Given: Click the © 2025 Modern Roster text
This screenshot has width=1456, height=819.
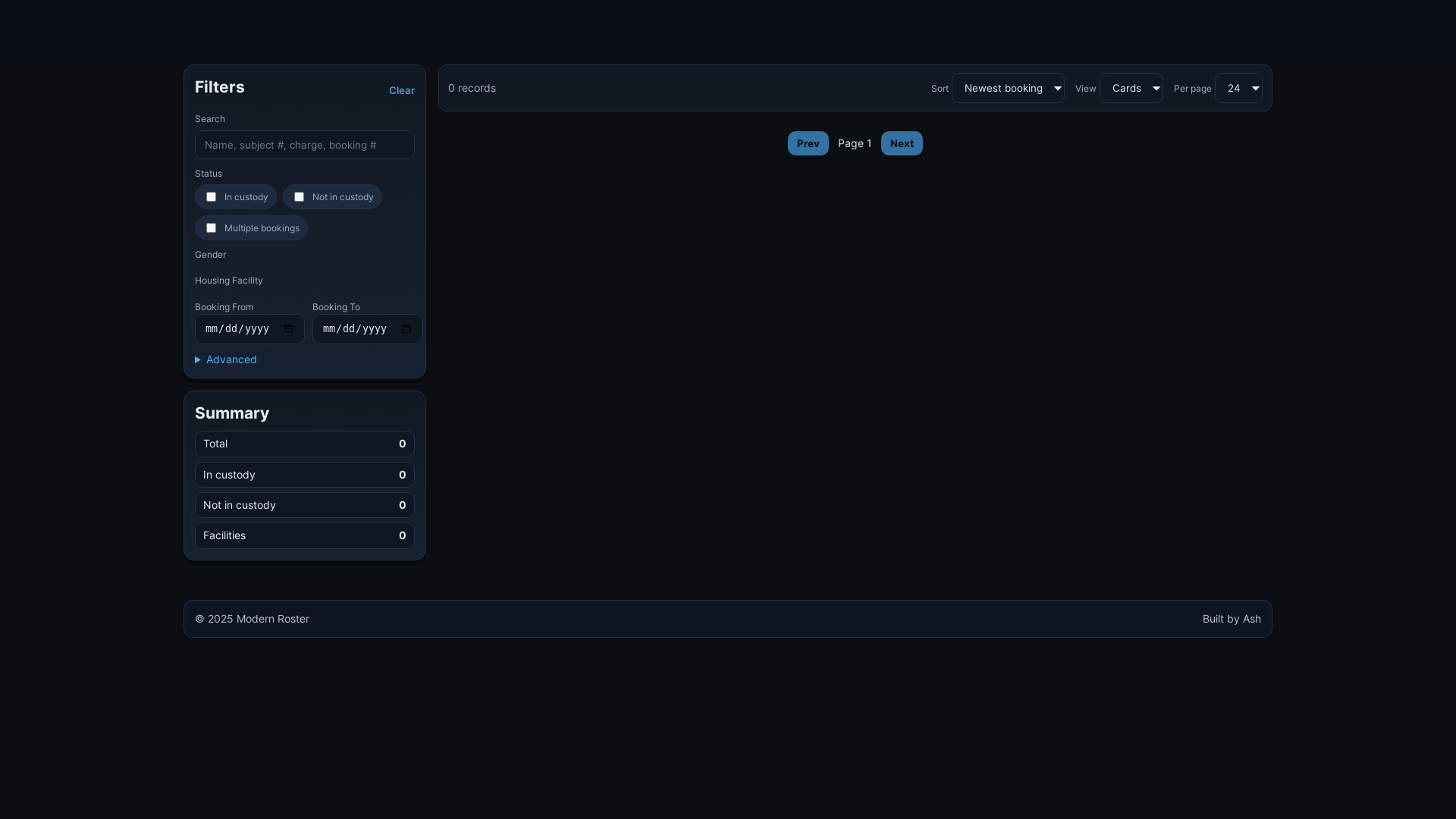Looking at the screenshot, I should point(252,619).
